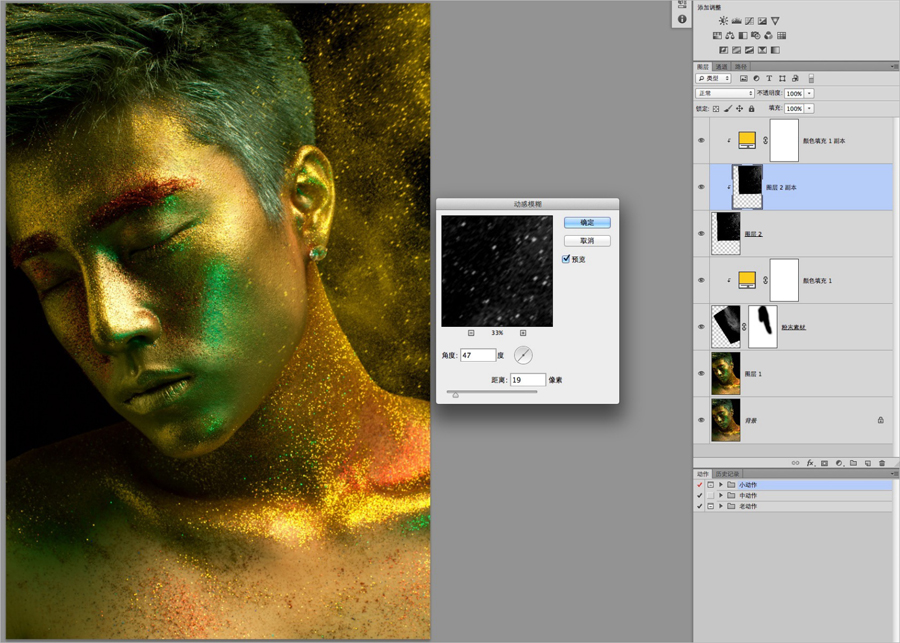Switch to the History tab

[727, 474]
